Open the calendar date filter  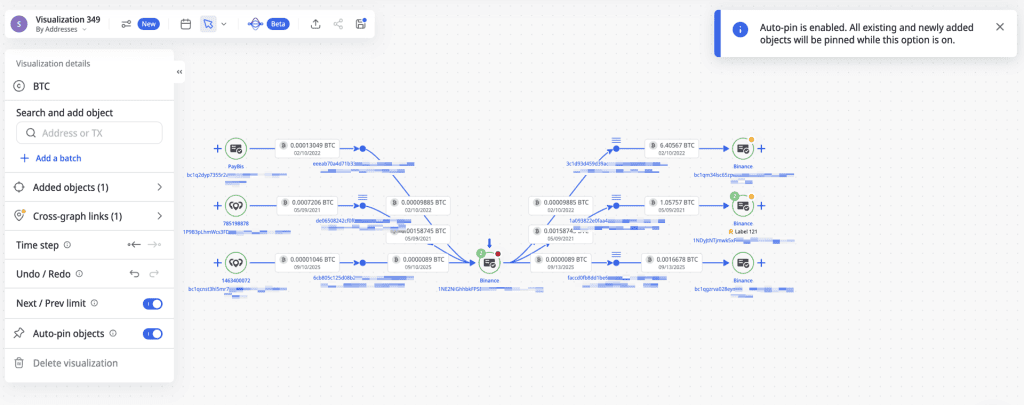coord(185,24)
